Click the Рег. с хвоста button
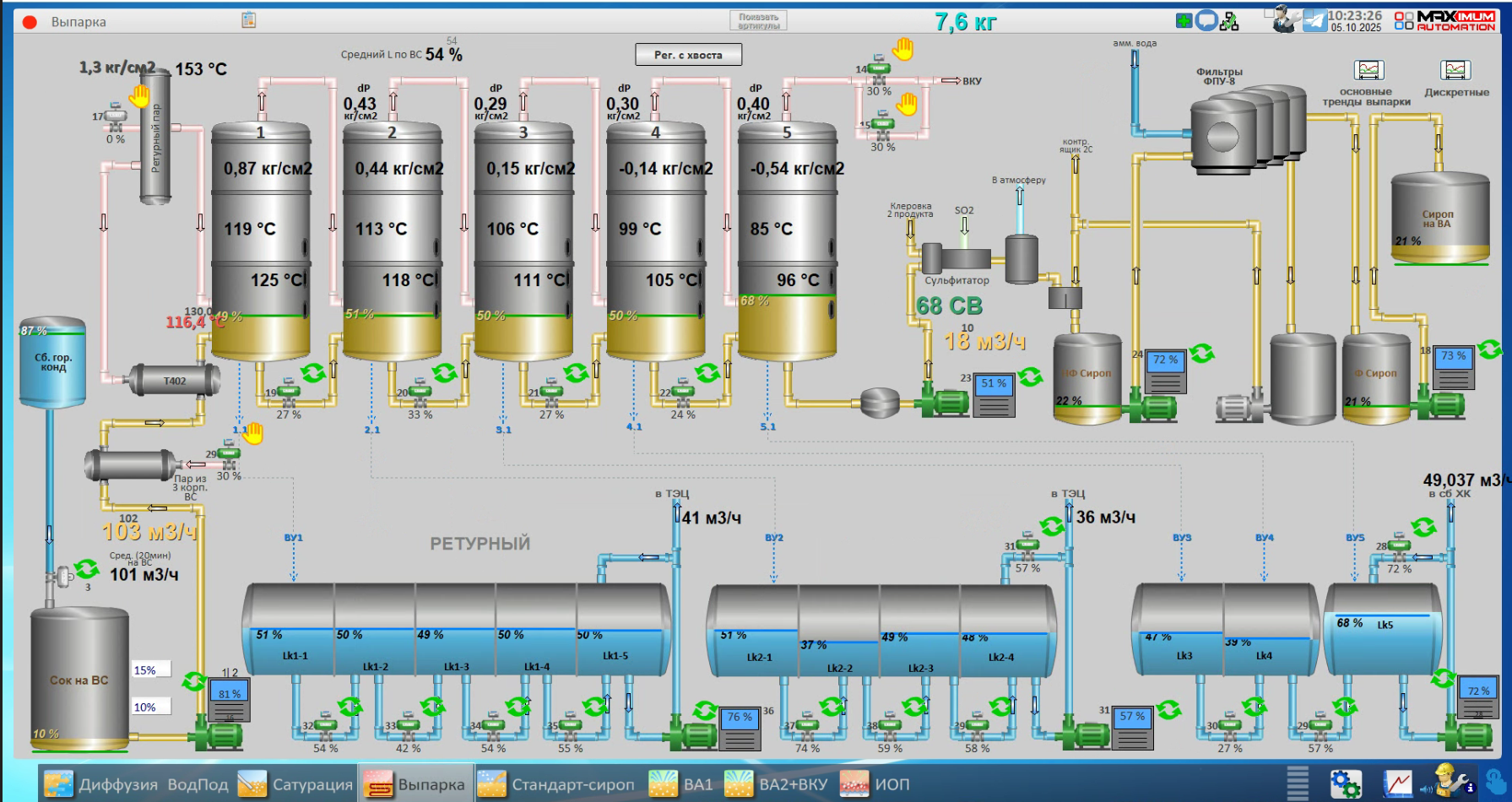This screenshot has height=802, width=1512. 688,55
